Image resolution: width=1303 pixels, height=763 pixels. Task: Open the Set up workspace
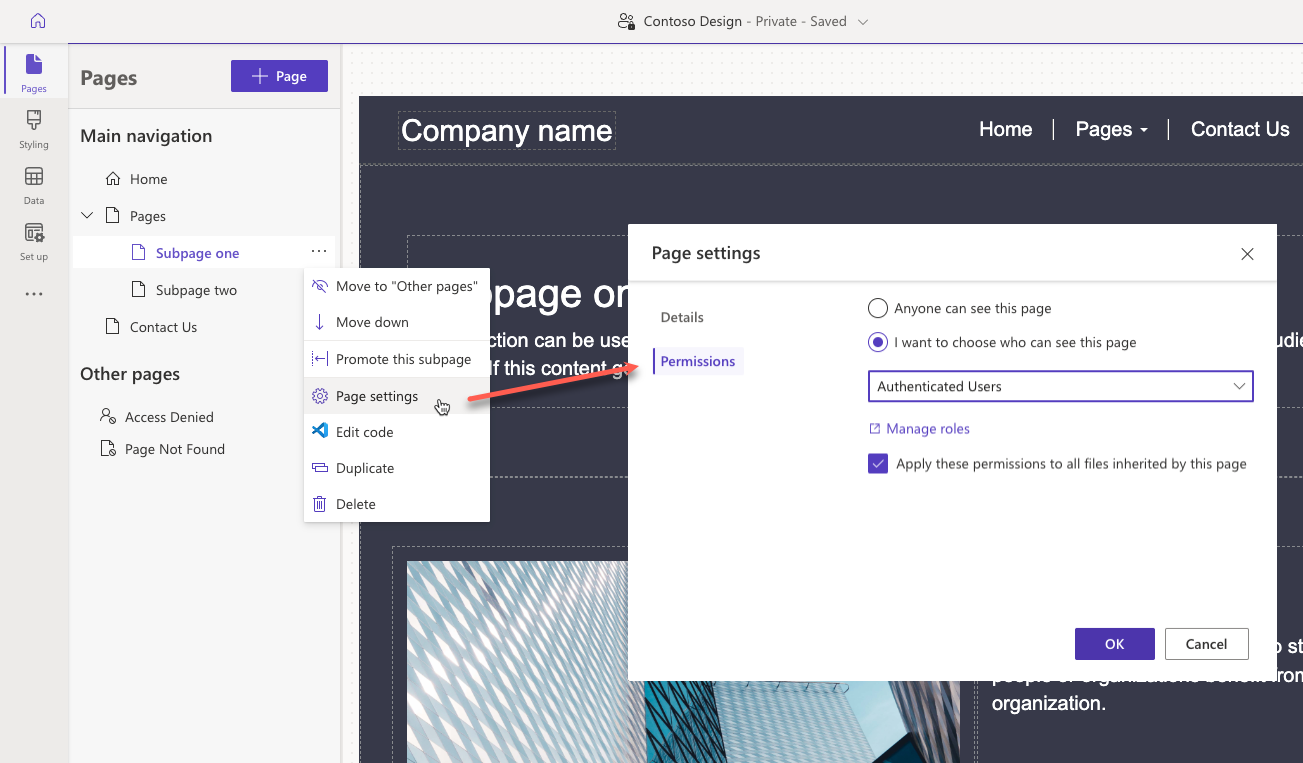(33, 242)
